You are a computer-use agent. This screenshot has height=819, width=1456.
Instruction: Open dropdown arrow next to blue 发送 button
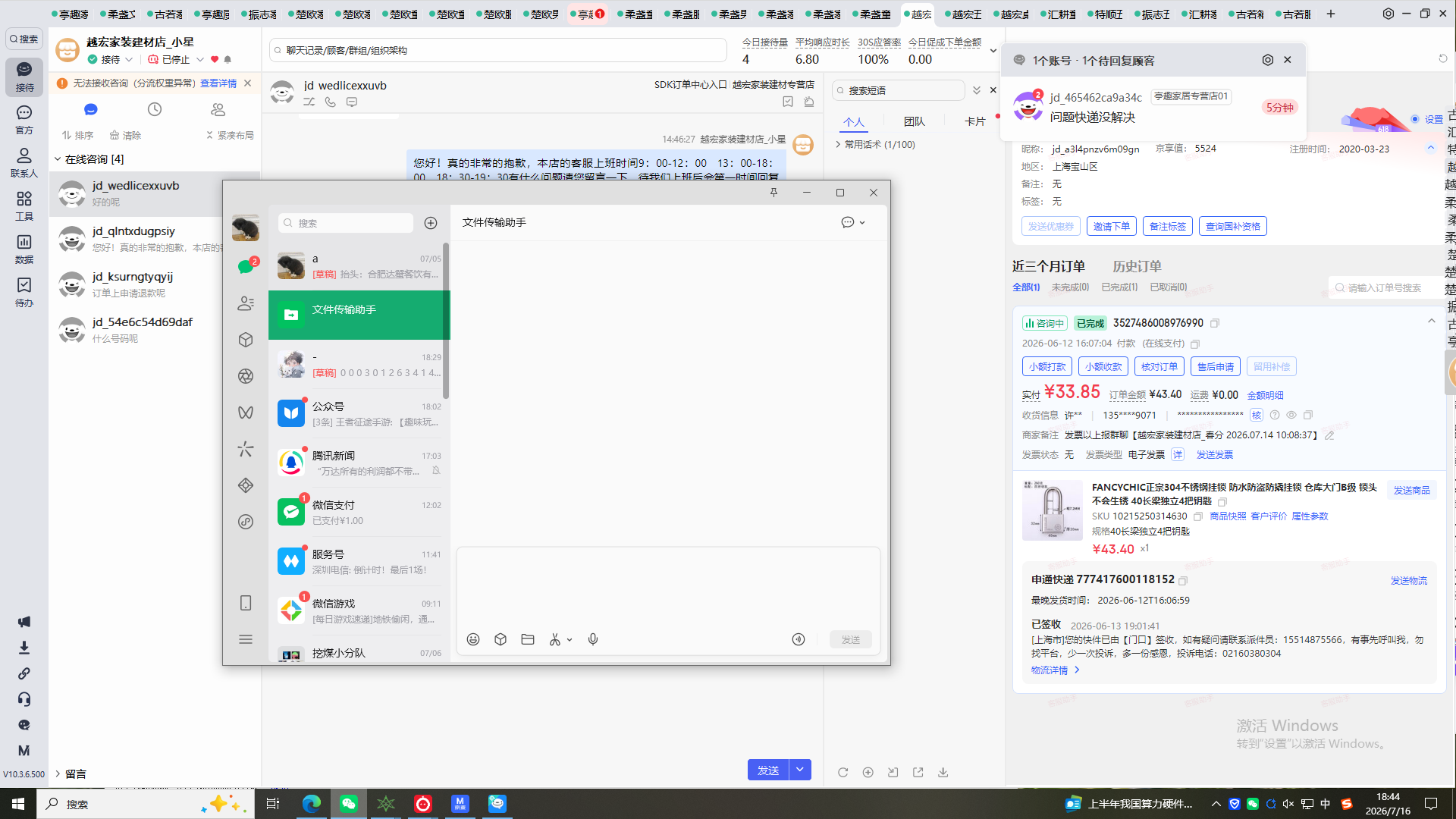800,770
